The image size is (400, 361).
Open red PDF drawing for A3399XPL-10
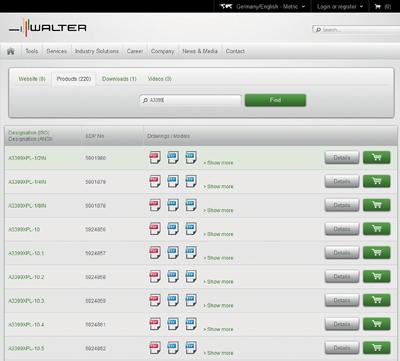click(155, 229)
